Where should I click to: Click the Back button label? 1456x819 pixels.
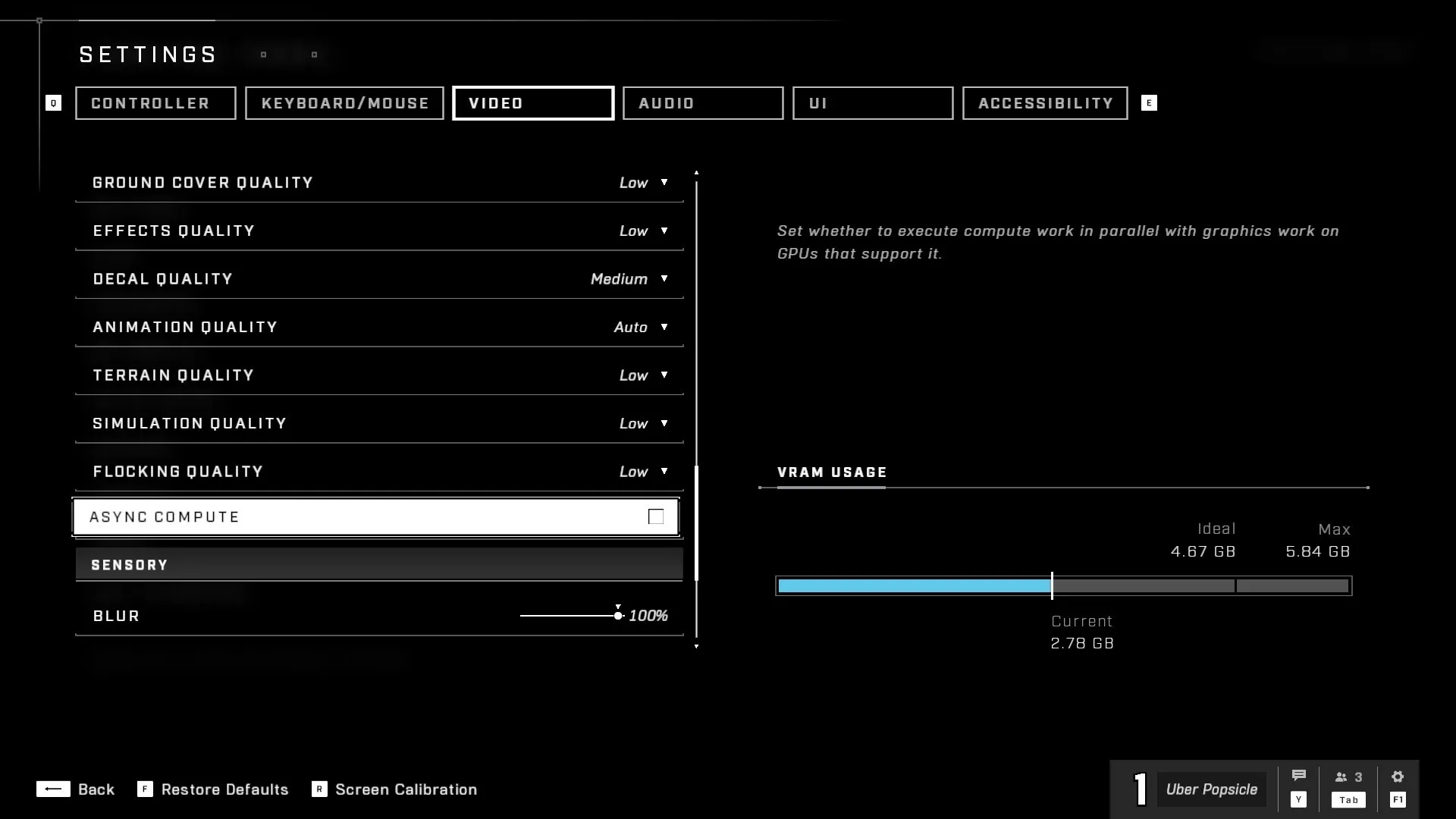click(96, 789)
